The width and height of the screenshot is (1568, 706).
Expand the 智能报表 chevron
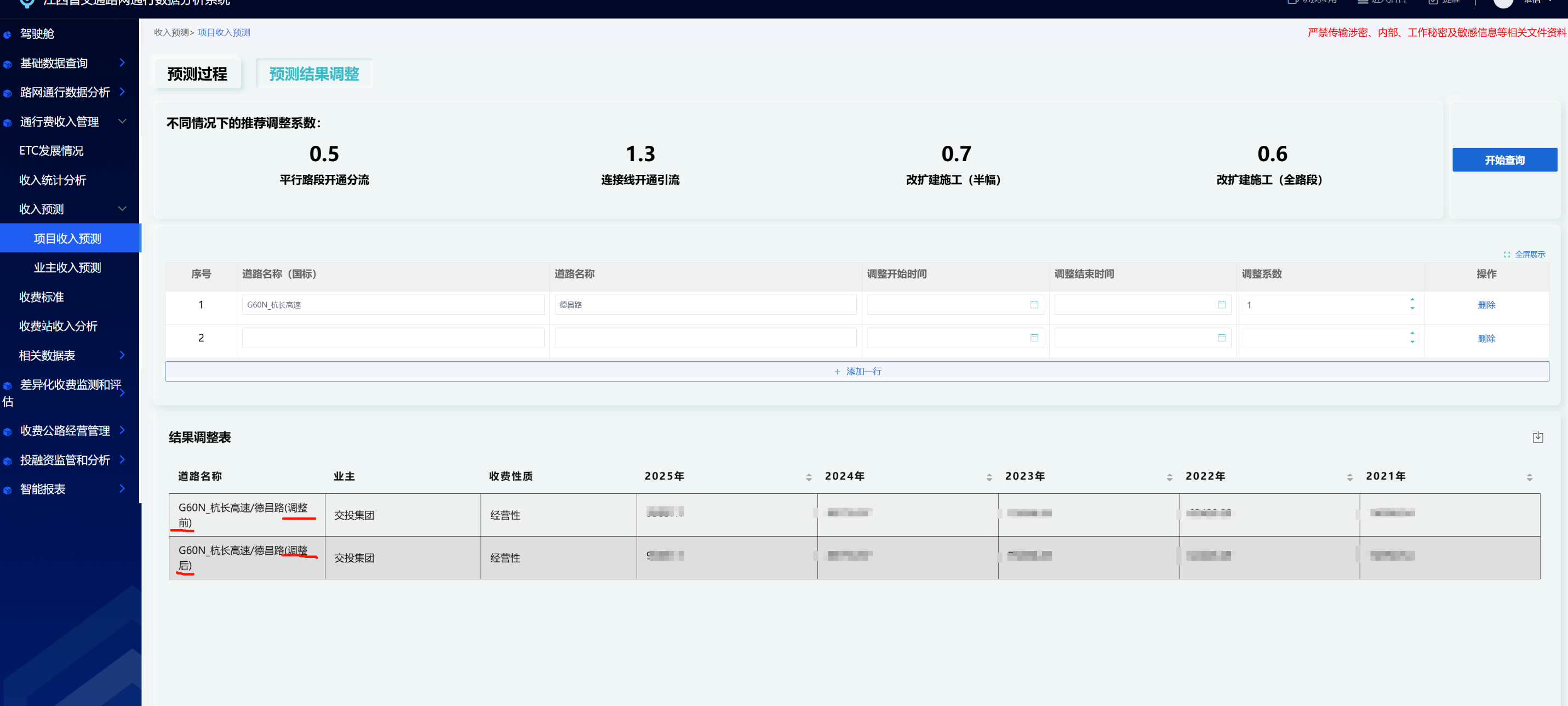(x=122, y=488)
